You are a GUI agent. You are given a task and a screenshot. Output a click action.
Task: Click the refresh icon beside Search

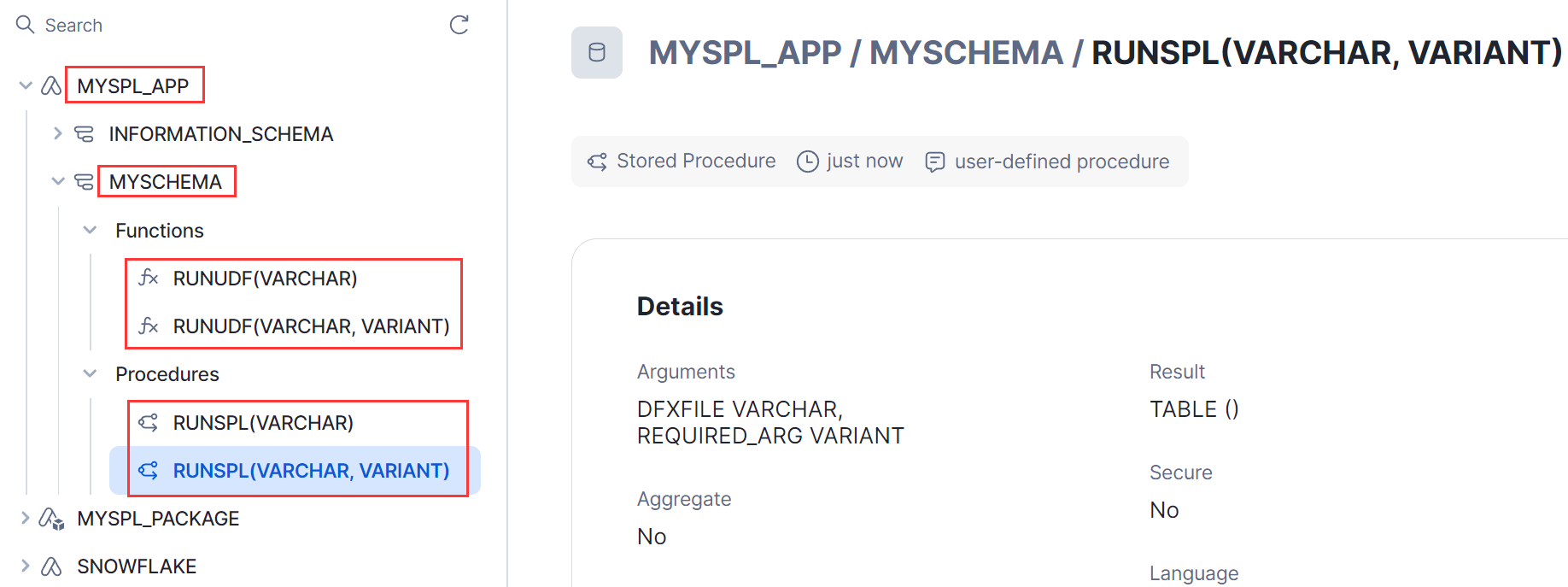pos(459,25)
